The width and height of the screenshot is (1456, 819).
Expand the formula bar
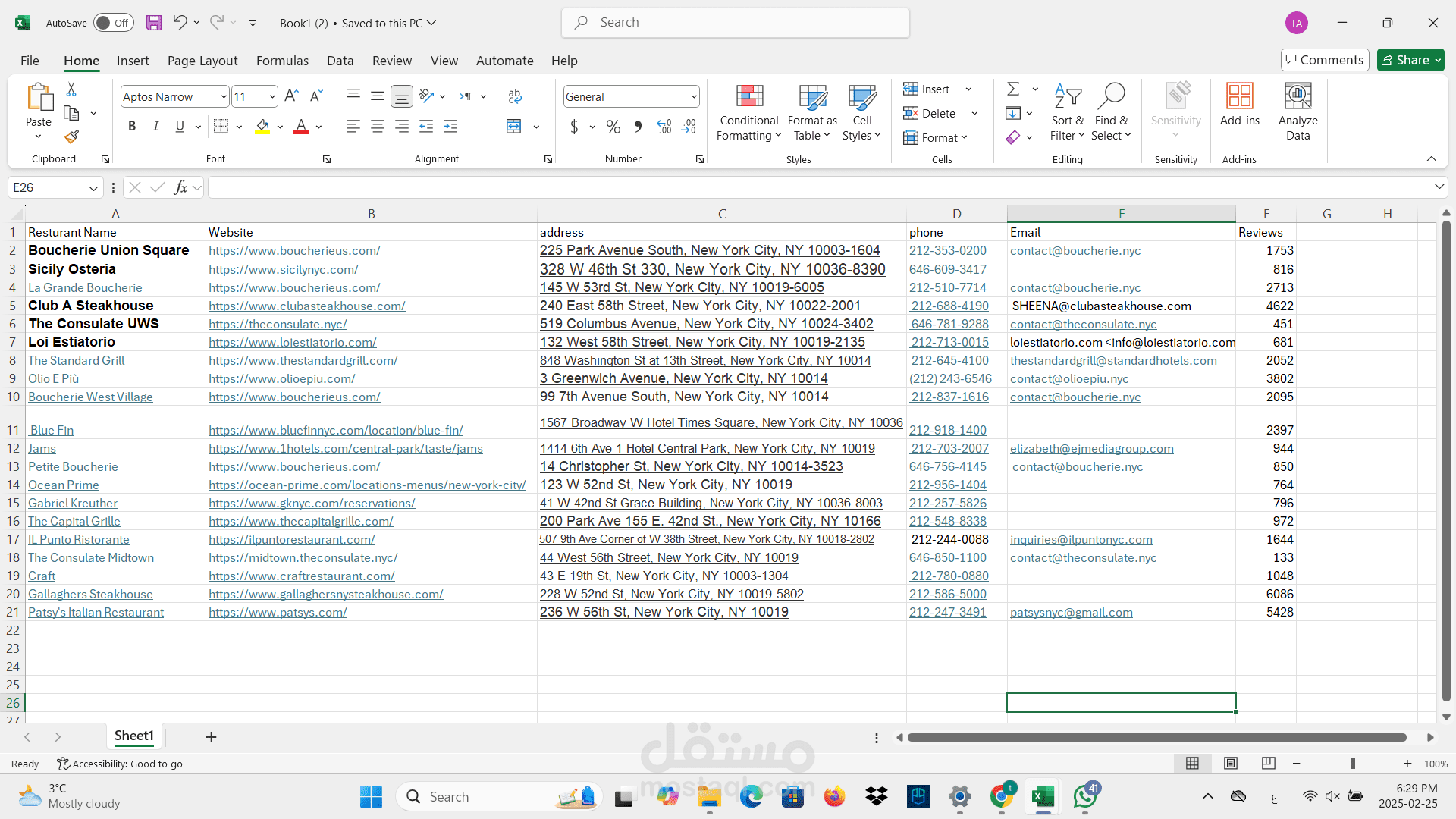click(x=1439, y=187)
